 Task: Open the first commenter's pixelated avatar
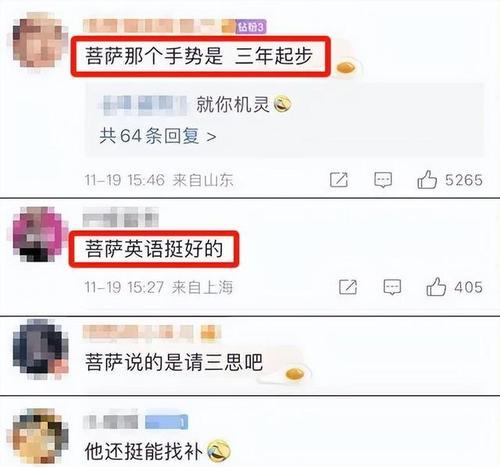pos(38,39)
